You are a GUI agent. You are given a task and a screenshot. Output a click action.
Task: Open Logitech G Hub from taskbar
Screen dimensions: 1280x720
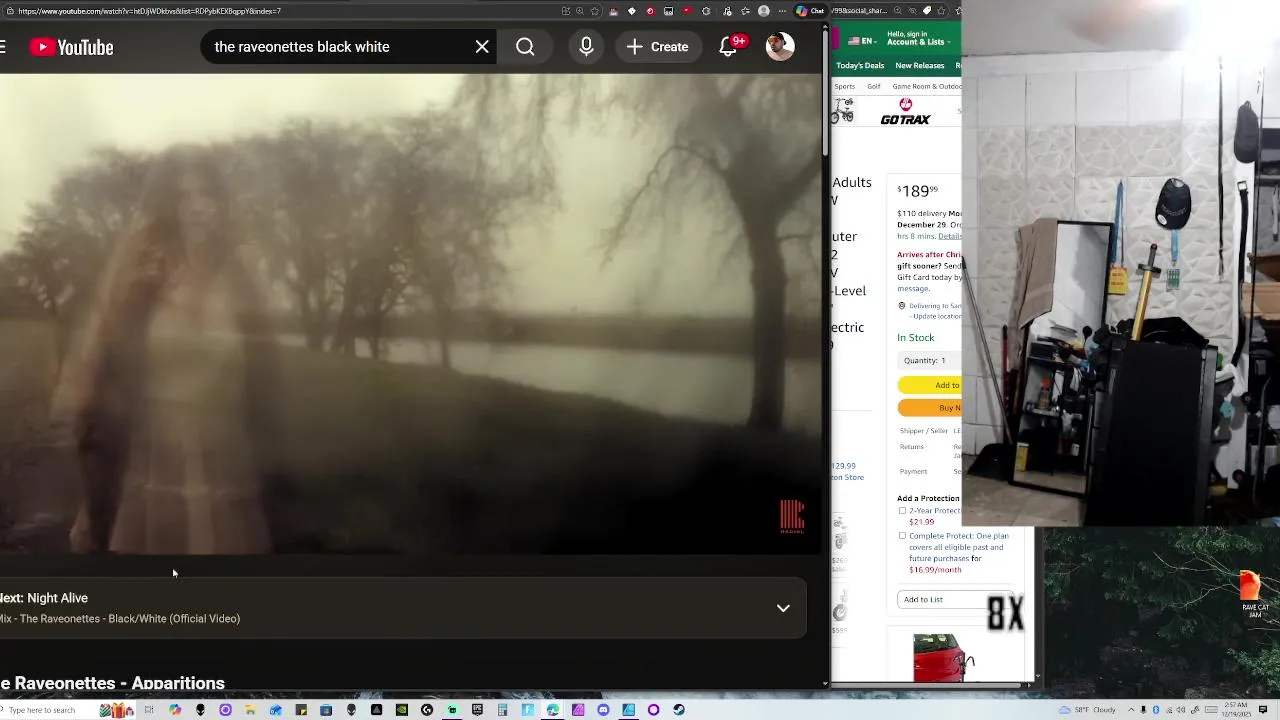pyautogui.click(x=427, y=710)
